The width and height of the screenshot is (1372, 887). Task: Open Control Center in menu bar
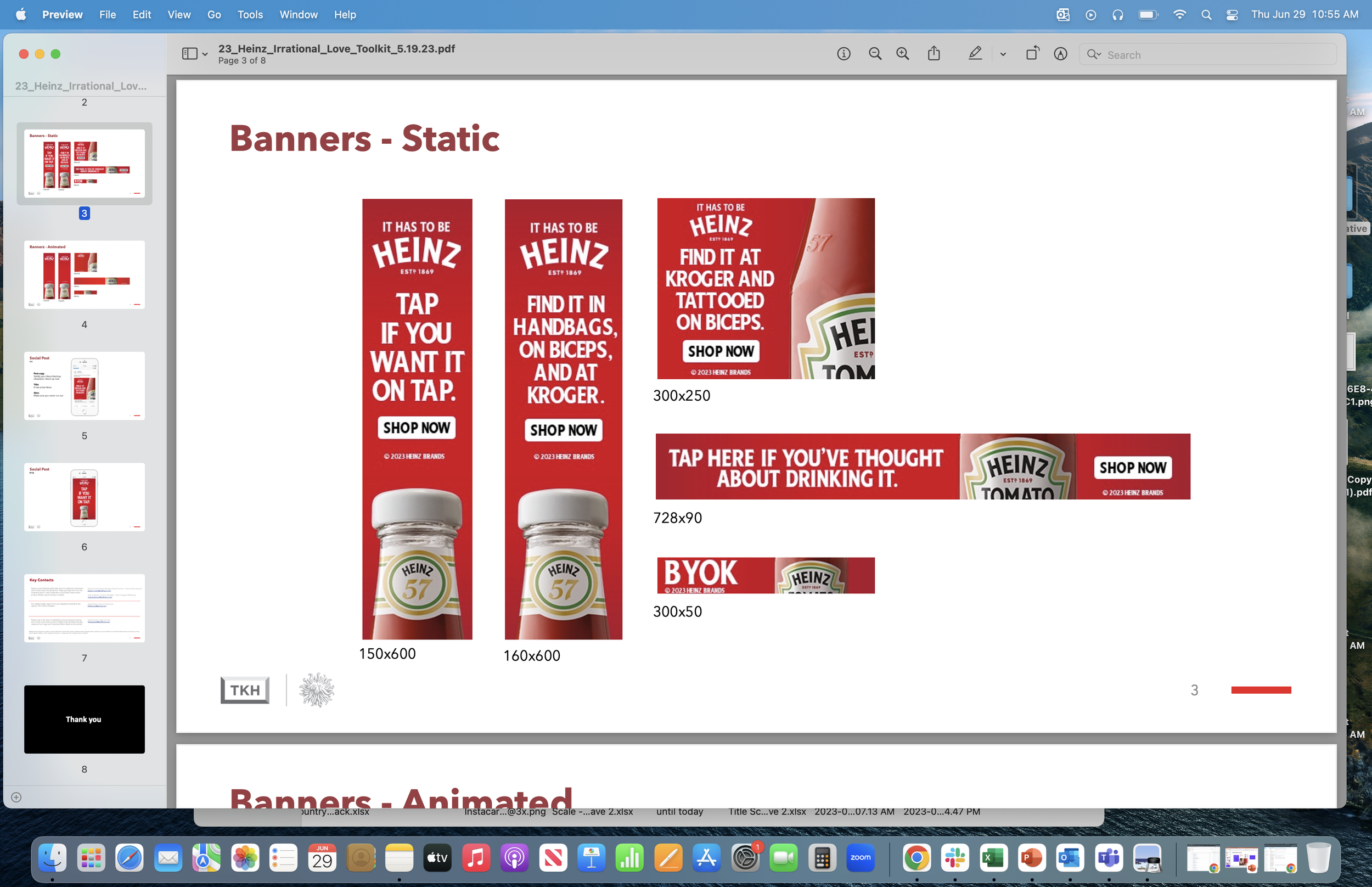click(1232, 14)
